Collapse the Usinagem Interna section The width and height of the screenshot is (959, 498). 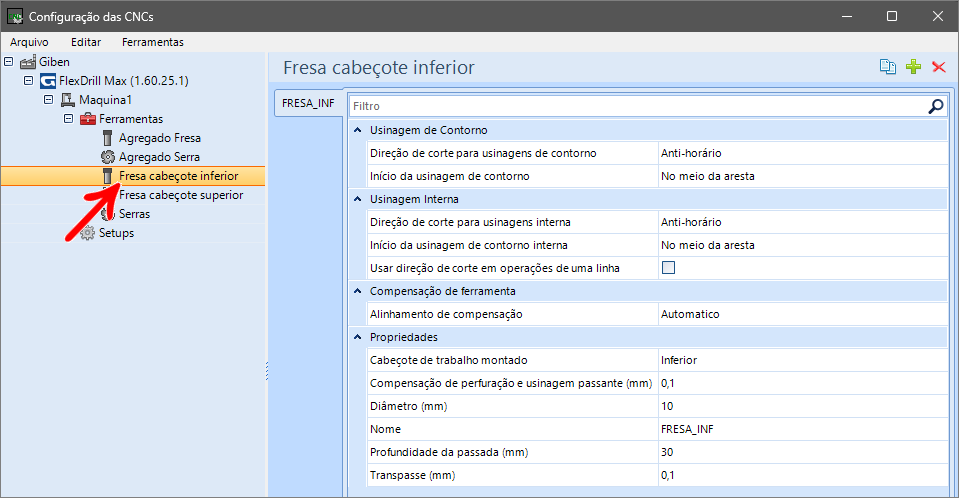(x=358, y=199)
